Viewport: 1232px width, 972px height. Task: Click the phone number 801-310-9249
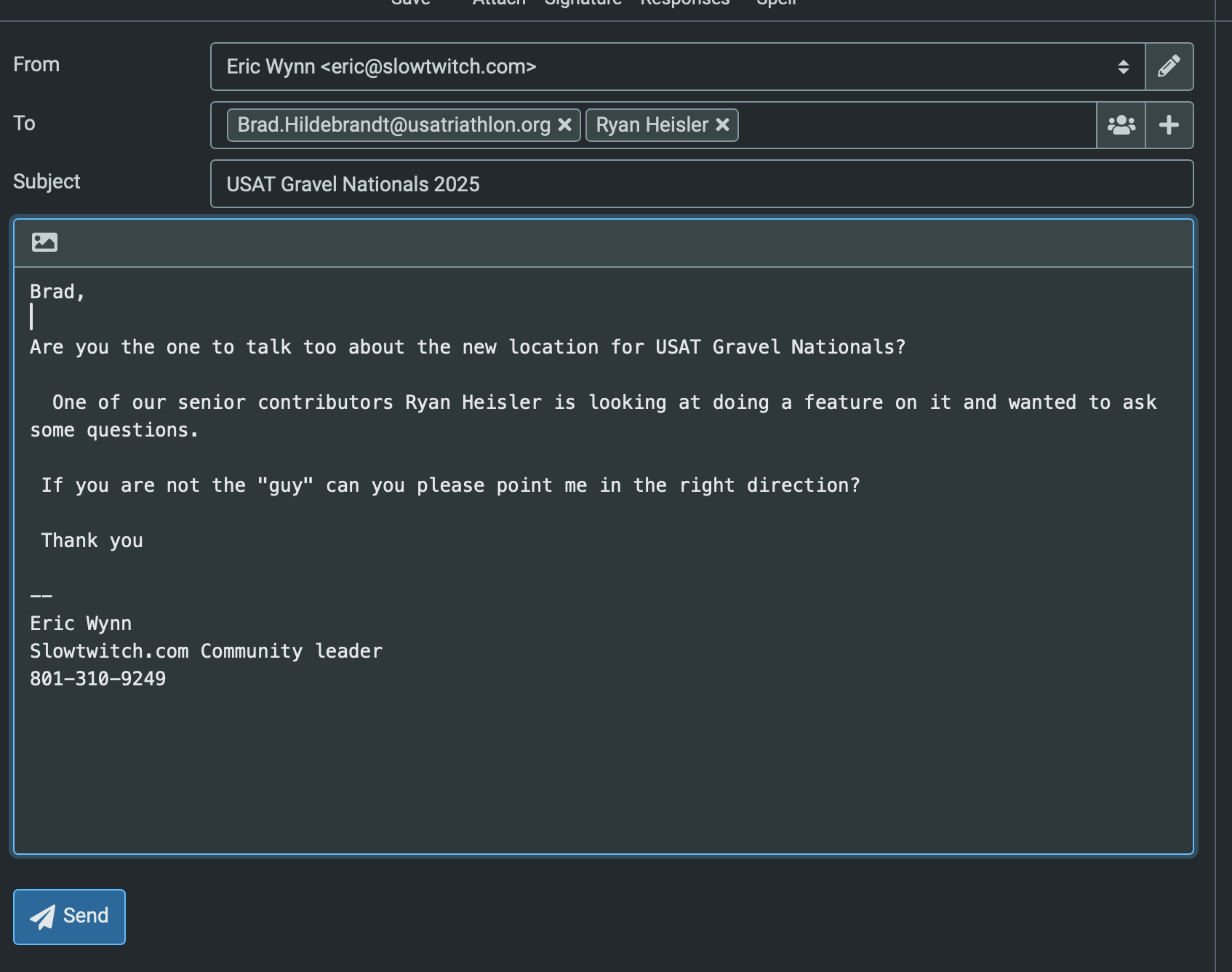point(97,679)
